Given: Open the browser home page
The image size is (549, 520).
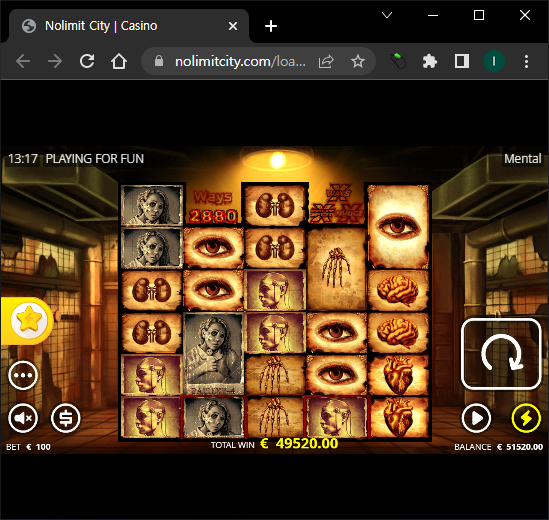Looking at the screenshot, I should pyautogui.click(x=119, y=61).
